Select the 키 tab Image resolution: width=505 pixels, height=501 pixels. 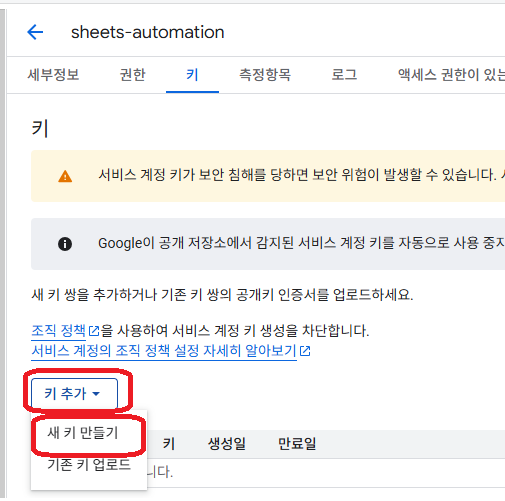pos(192,75)
